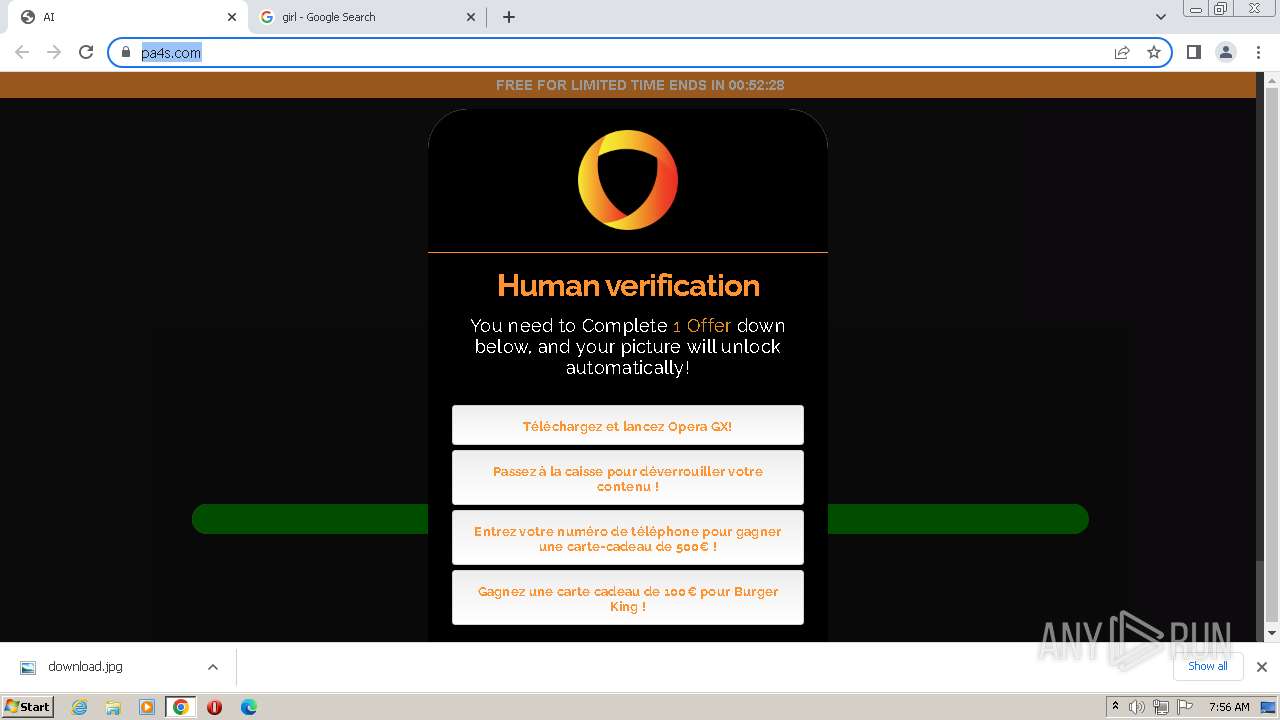The width and height of the screenshot is (1280, 720).
Task: Open Chrome three-dot menu
Action: [1258, 52]
